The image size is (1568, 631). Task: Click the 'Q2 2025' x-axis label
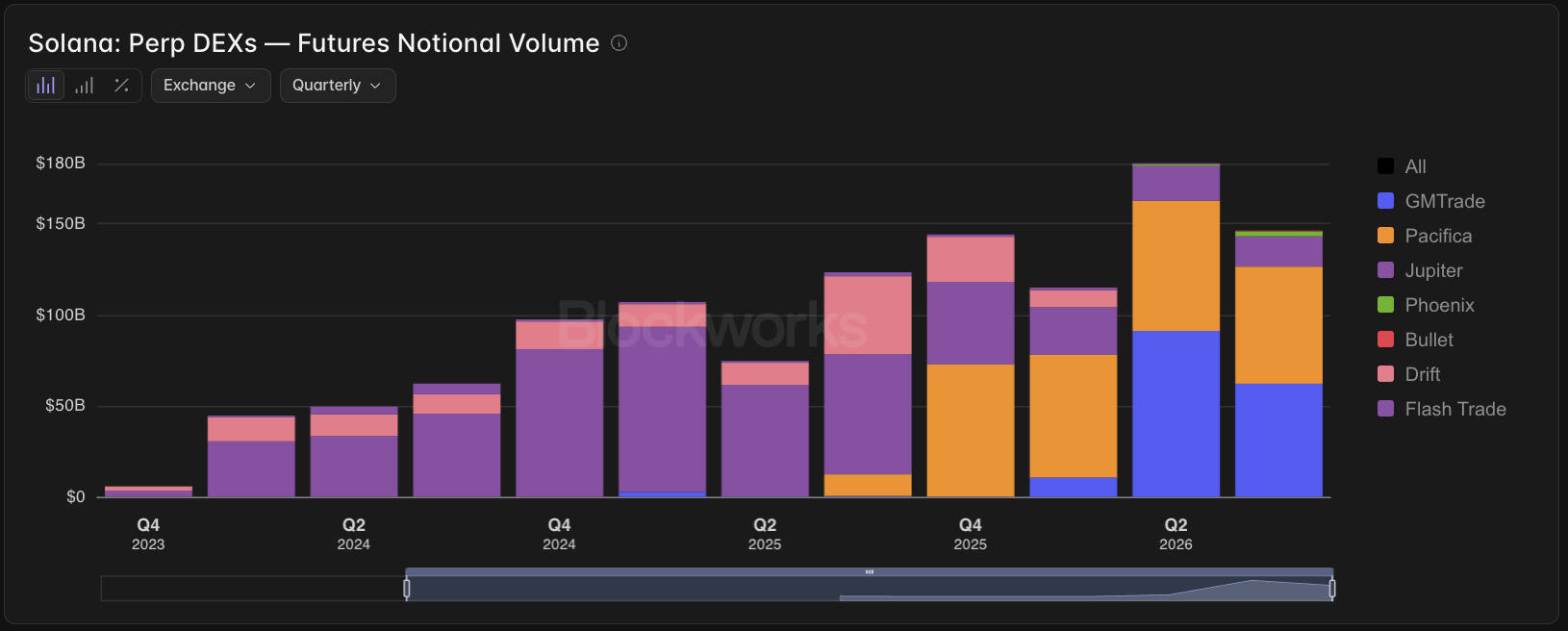tap(765, 534)
